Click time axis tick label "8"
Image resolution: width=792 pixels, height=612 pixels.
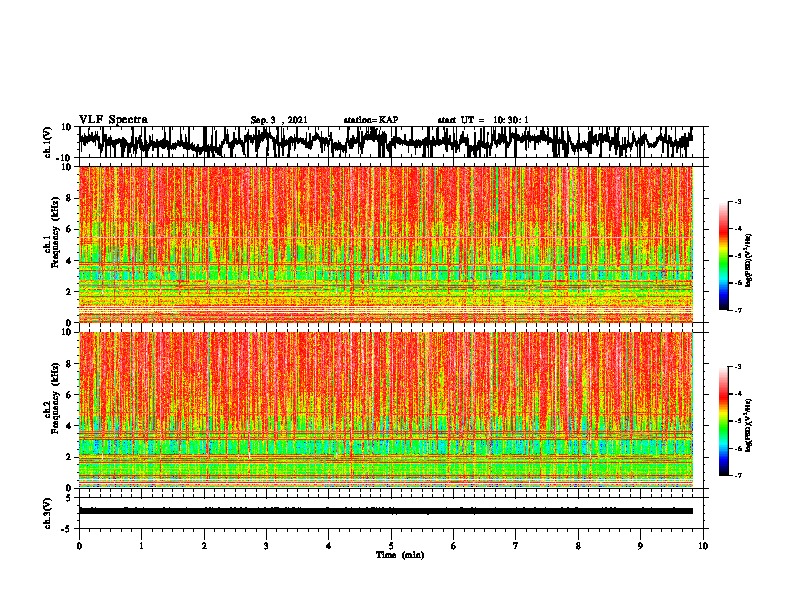pos(578,546)
